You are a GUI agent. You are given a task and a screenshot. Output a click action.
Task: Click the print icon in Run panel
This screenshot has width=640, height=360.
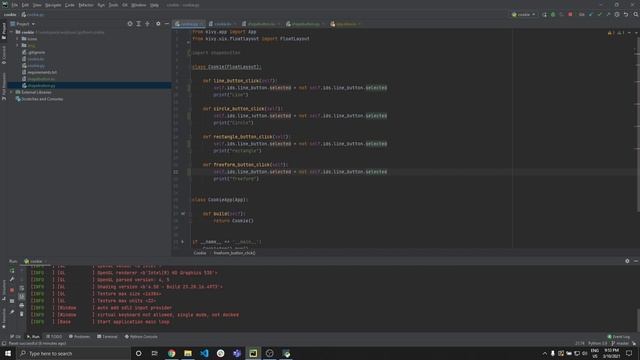click(x=22, y=305)
